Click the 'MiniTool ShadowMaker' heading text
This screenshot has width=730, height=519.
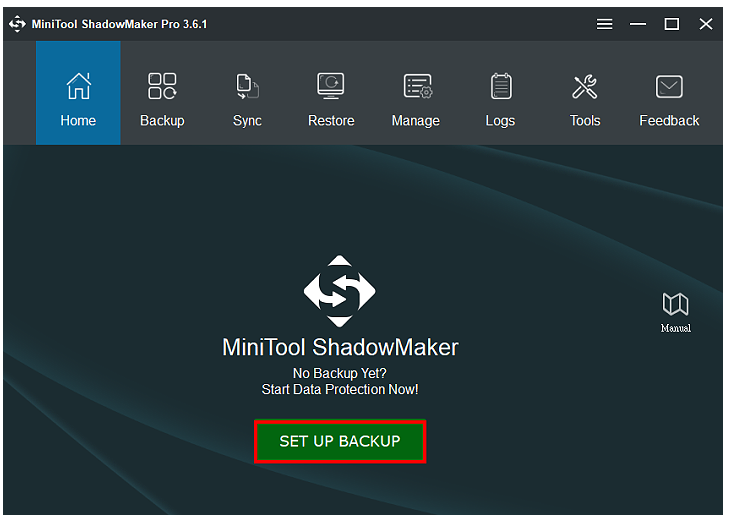tap(340, 347)
